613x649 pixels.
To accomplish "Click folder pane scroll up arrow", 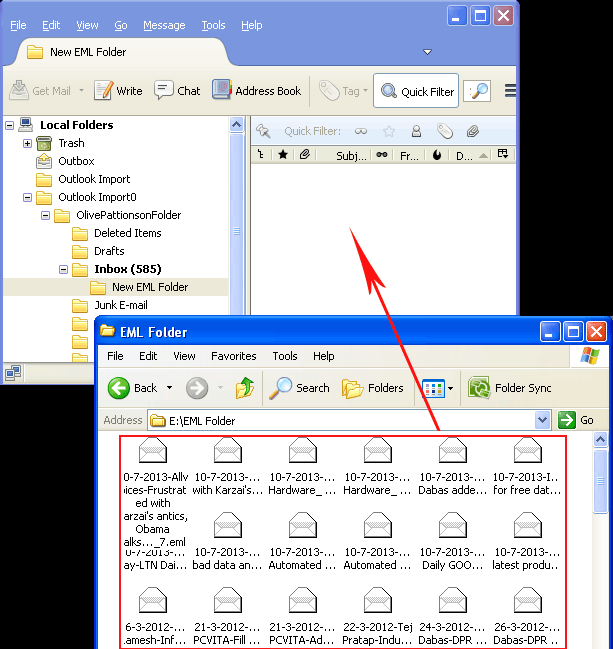I will click(x=236, y=124).
